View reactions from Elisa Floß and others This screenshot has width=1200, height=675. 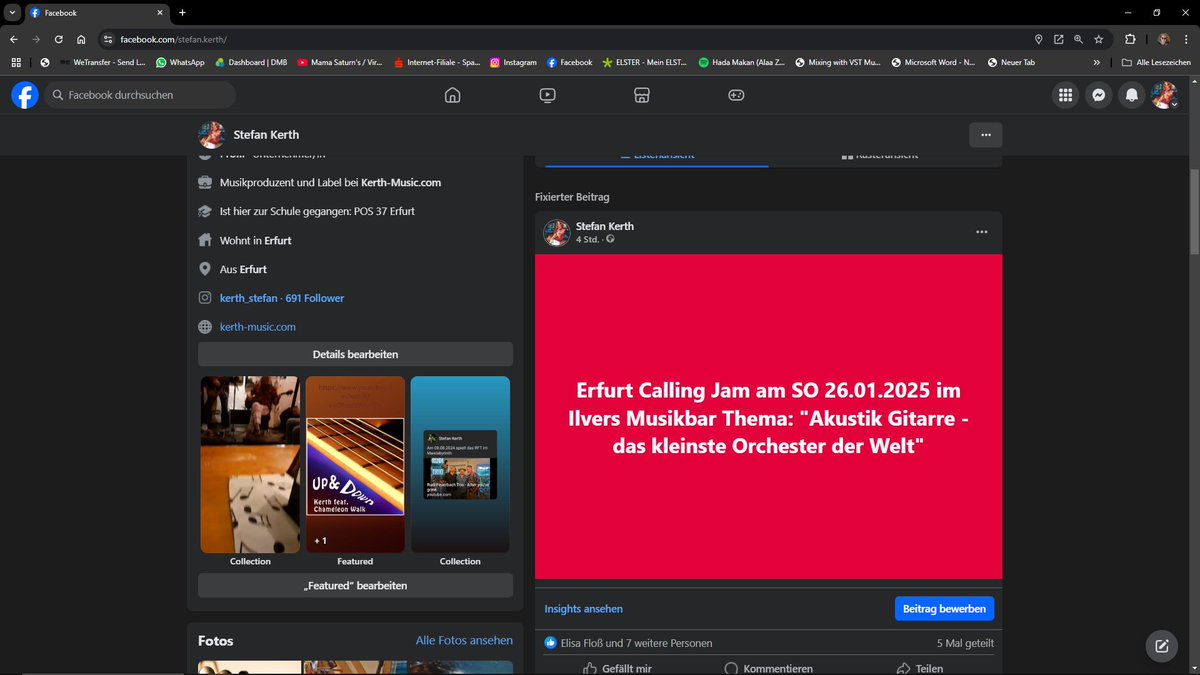(x=637, y=643)
